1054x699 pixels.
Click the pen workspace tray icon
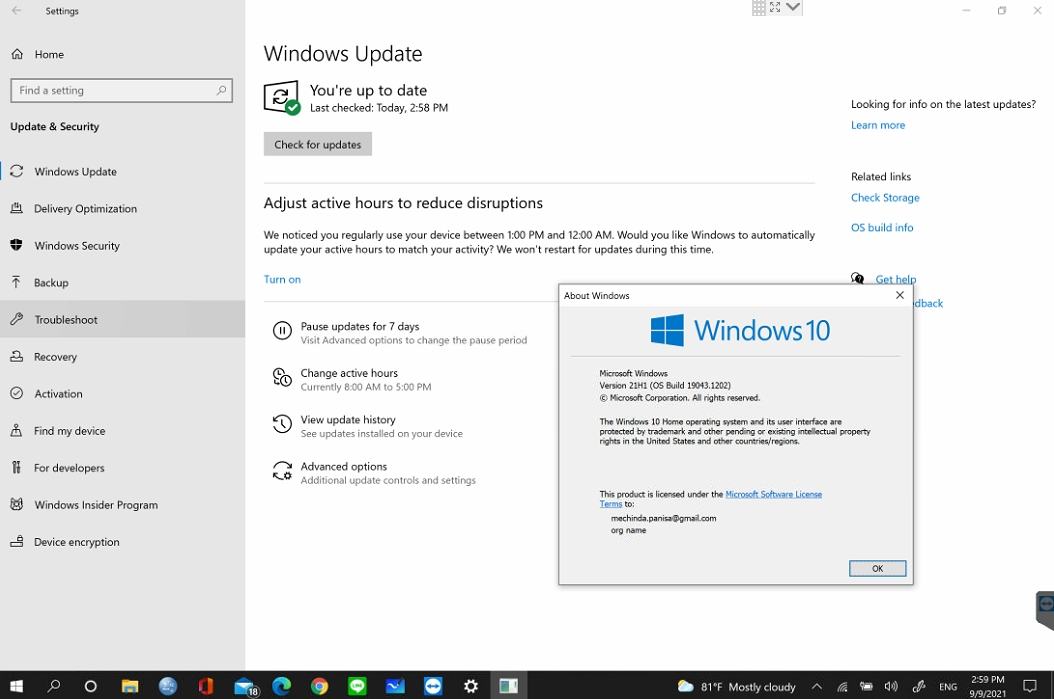(x=919, y=686)
